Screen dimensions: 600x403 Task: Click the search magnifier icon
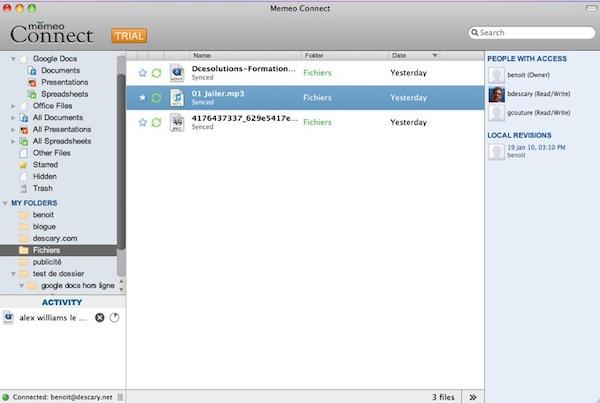[474, 33]
